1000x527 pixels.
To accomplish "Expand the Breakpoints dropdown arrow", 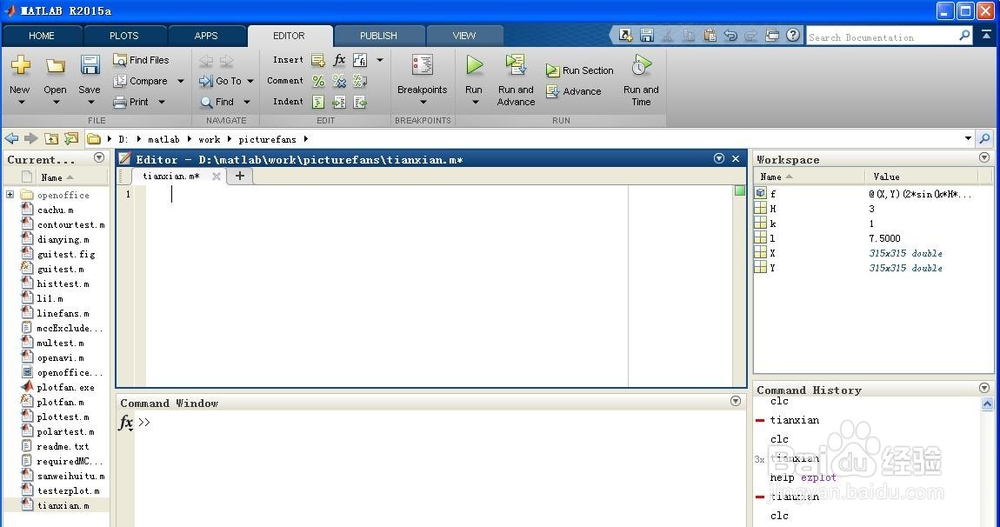I will [x=422, y=102].
